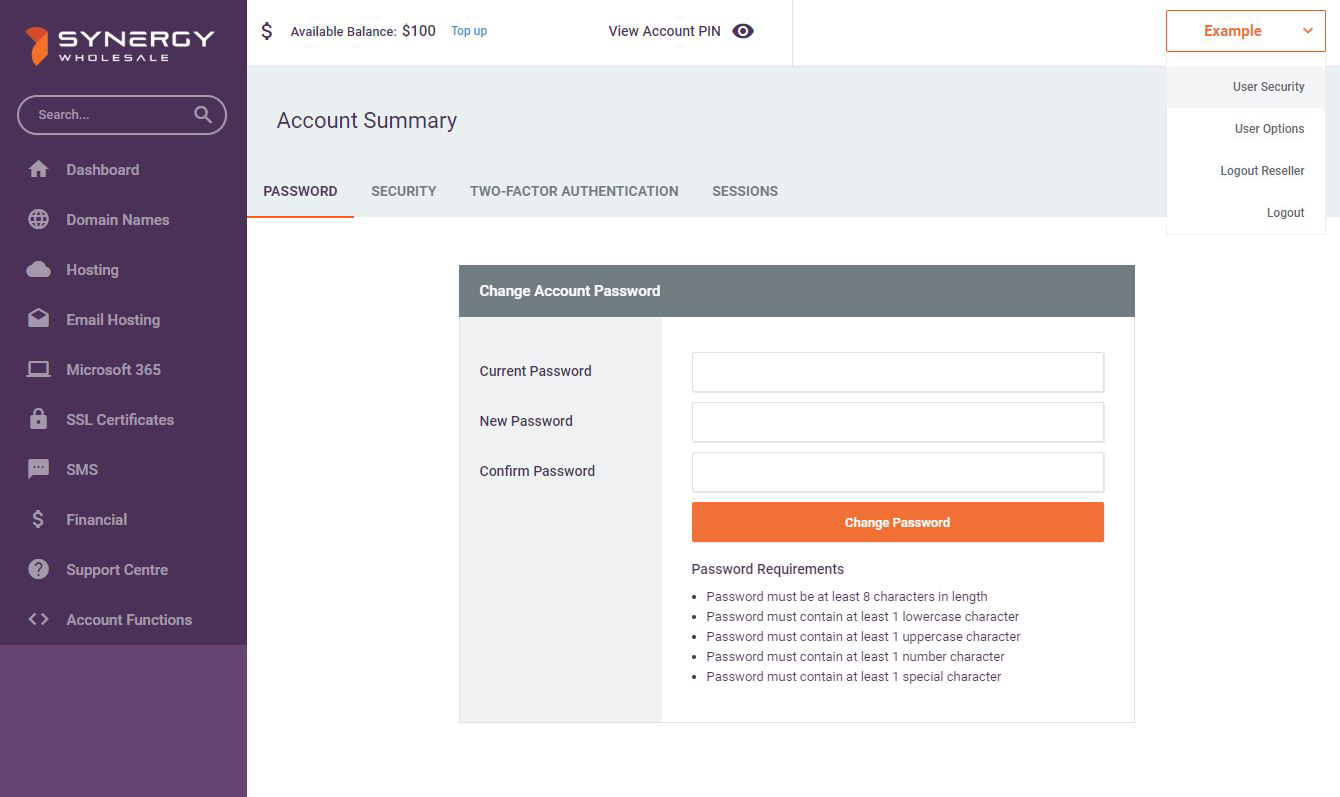Click the search magnifier icon

click(x=203, y=115)
